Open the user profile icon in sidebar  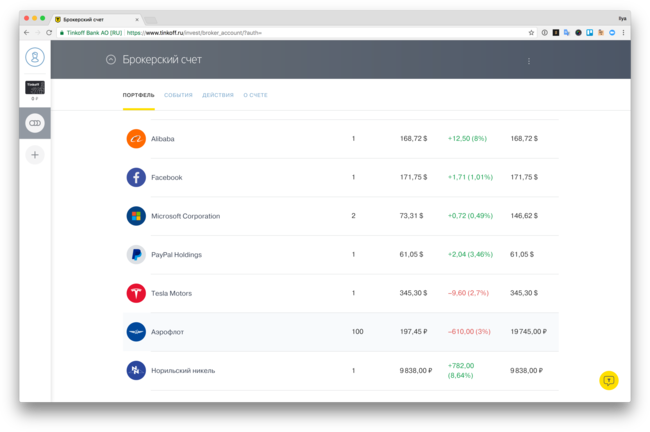point(35,58)
